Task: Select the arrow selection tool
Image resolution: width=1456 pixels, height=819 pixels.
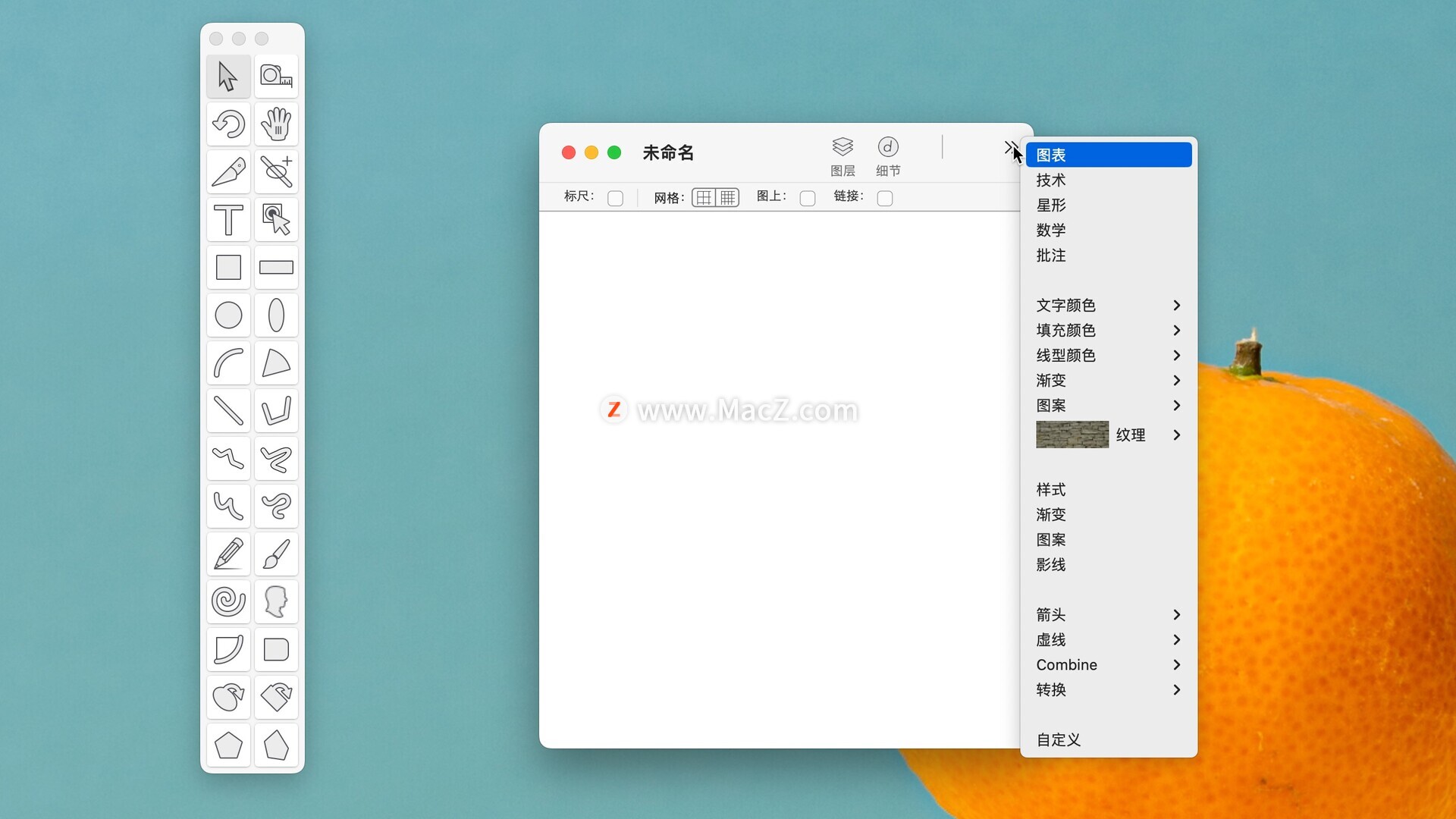Action: tap(228, 76)
